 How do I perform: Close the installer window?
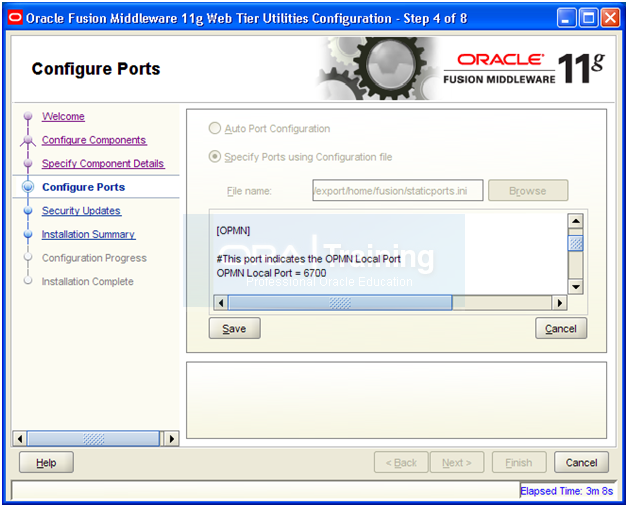611,18
